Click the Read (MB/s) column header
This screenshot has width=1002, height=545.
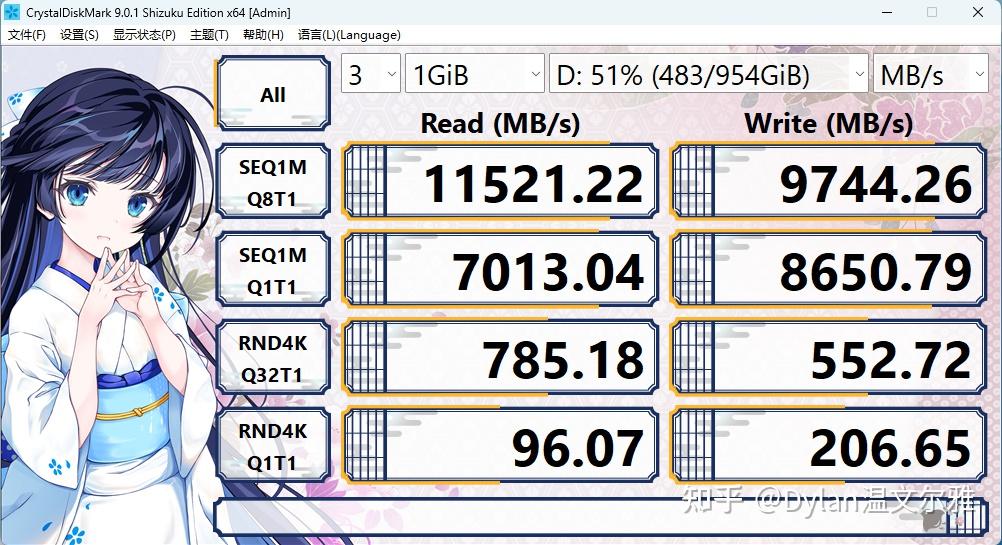pos(500,123)
